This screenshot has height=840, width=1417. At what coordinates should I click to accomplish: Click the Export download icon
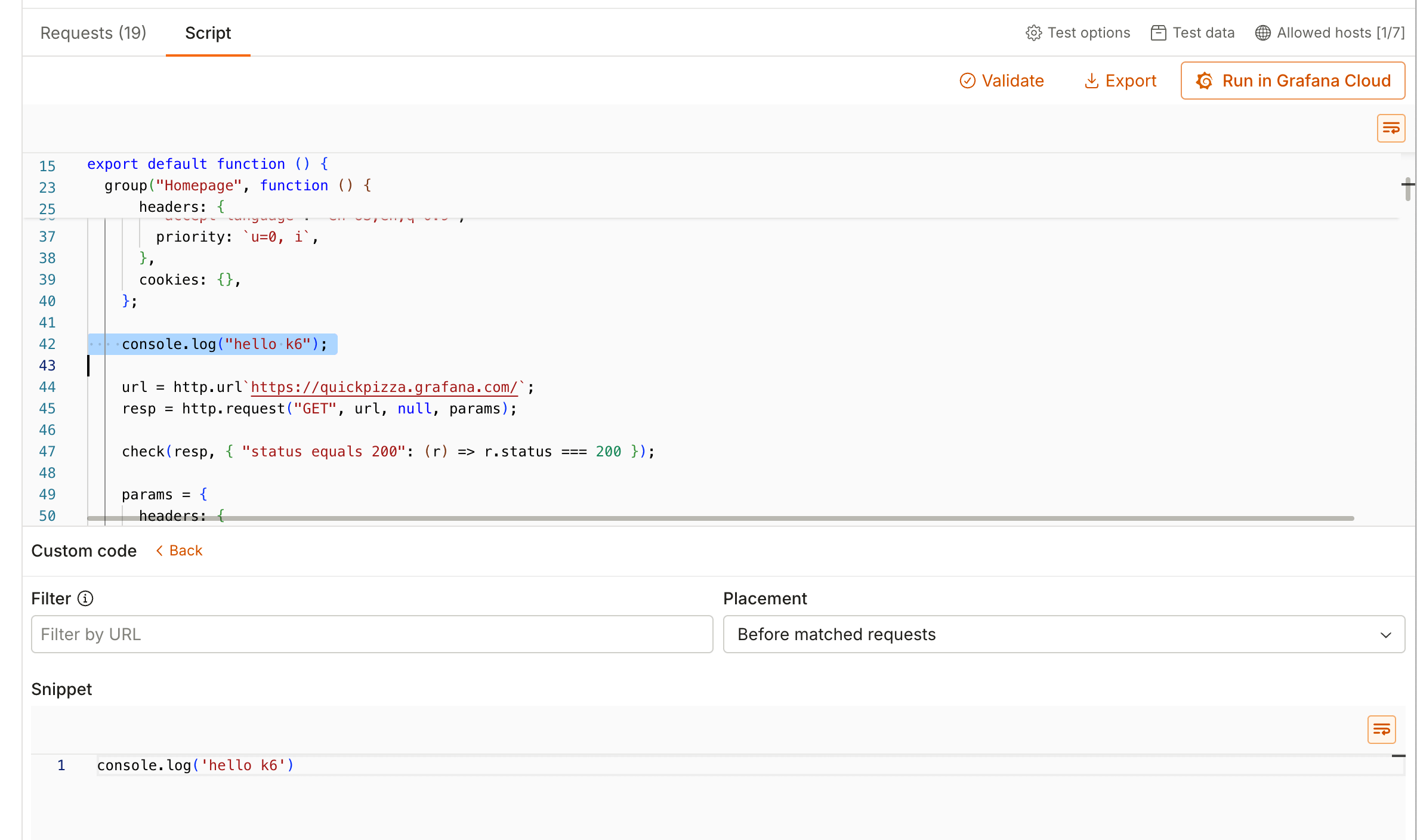1091,81
